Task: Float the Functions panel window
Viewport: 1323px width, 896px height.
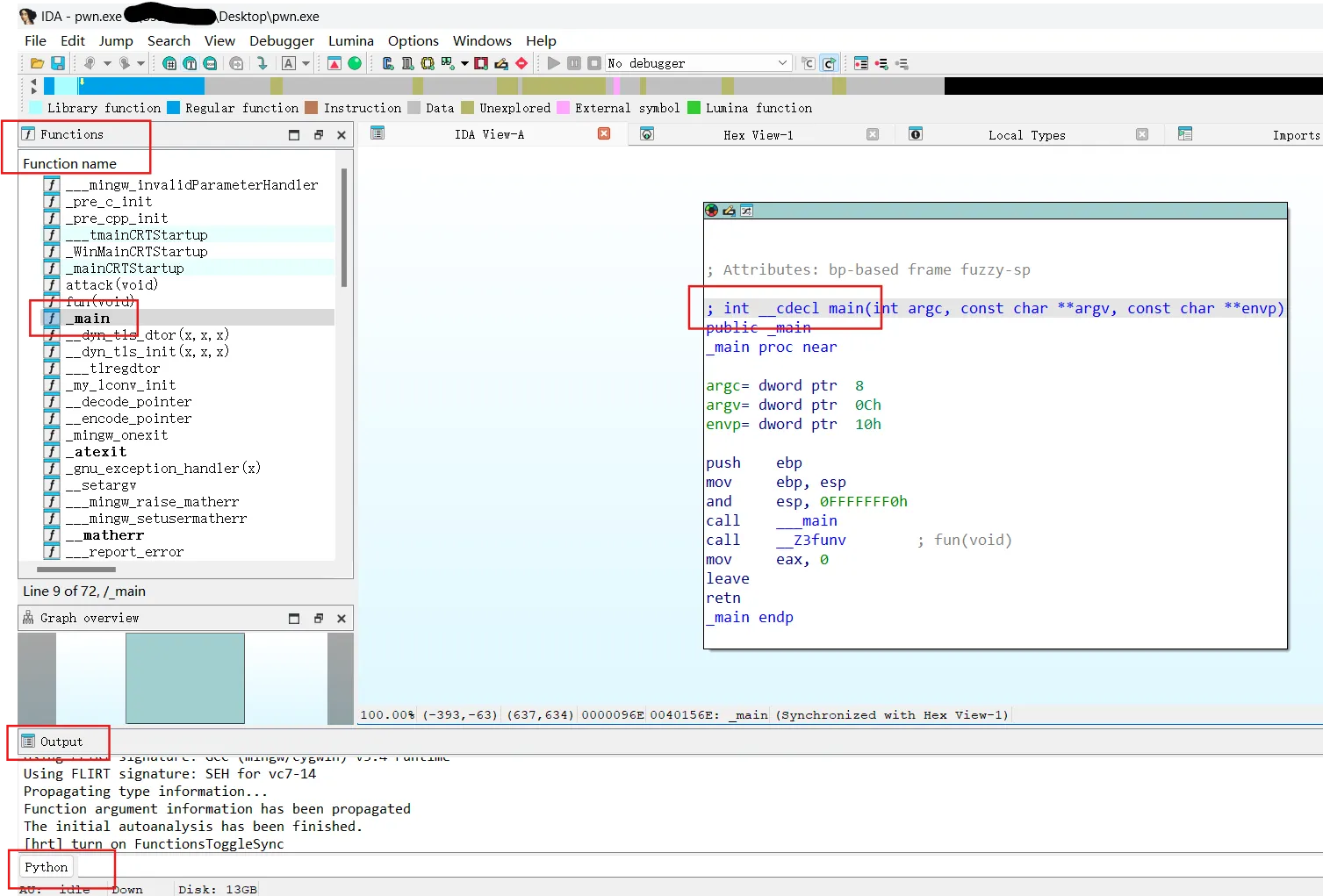Action: pos(319,135)
